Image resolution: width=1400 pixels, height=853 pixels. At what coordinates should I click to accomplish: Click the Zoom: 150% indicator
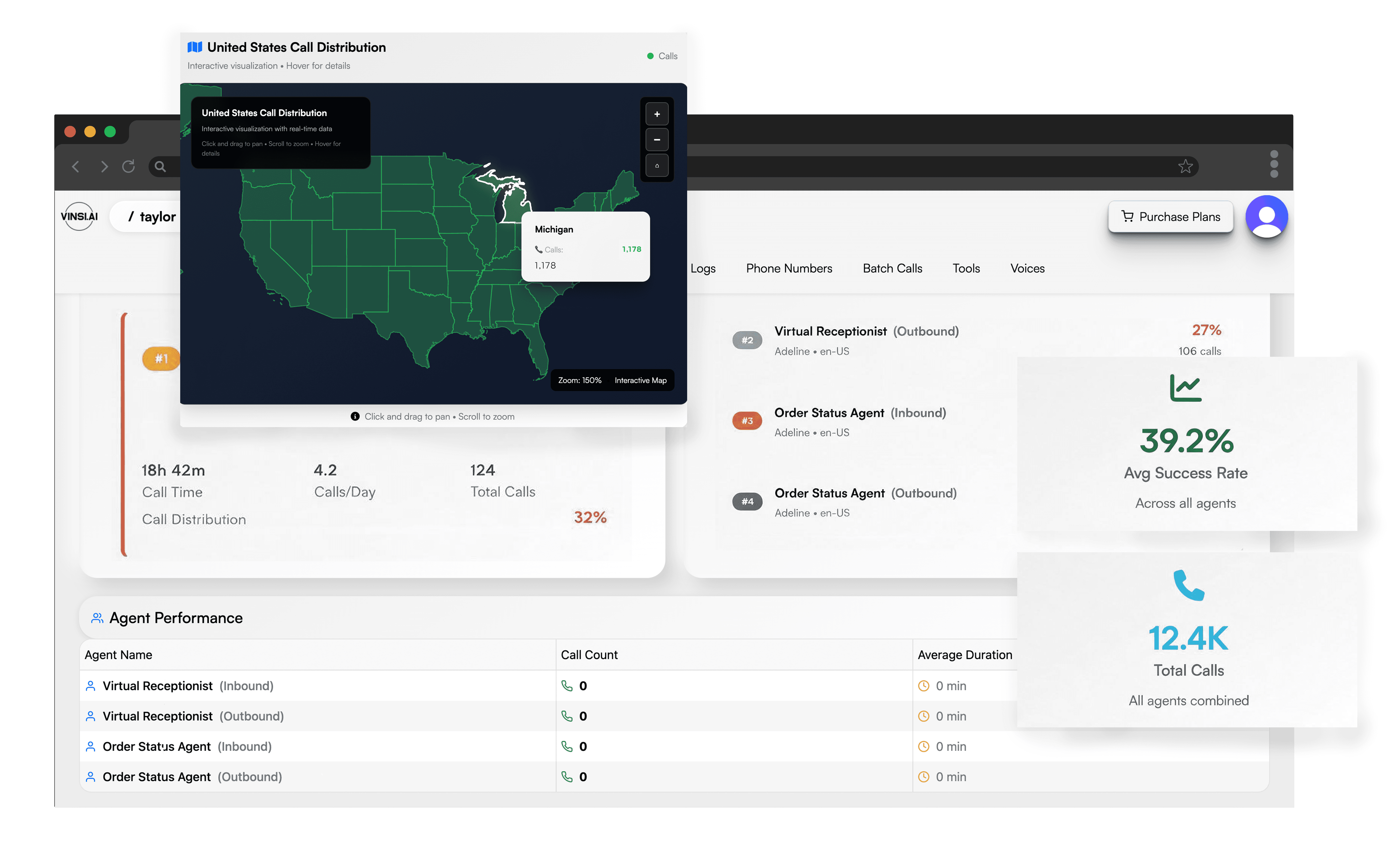pyautogui.click(x=579, y=380)
